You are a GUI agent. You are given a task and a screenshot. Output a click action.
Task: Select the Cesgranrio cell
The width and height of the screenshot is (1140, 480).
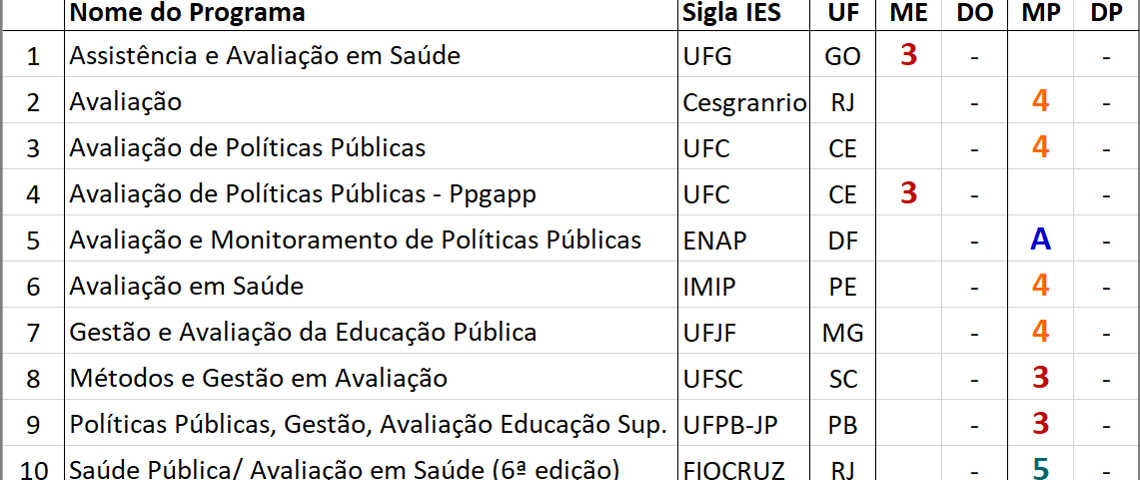click(x=744, y=103)
